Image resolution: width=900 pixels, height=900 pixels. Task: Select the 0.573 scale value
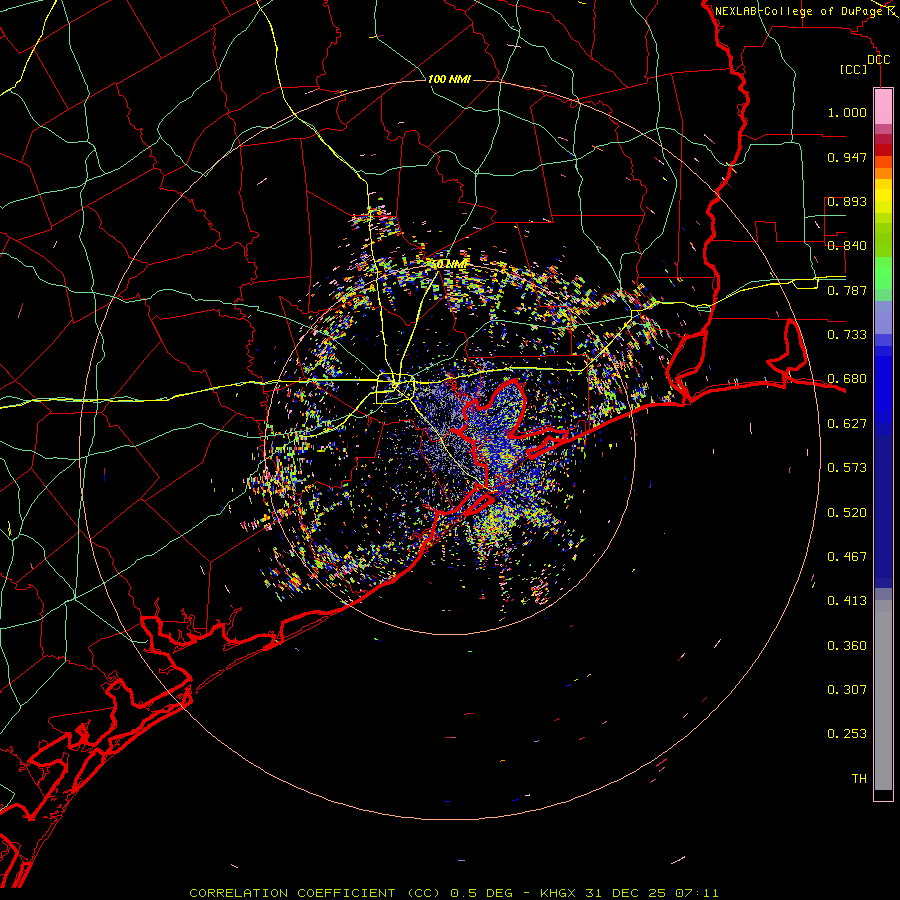847,468
